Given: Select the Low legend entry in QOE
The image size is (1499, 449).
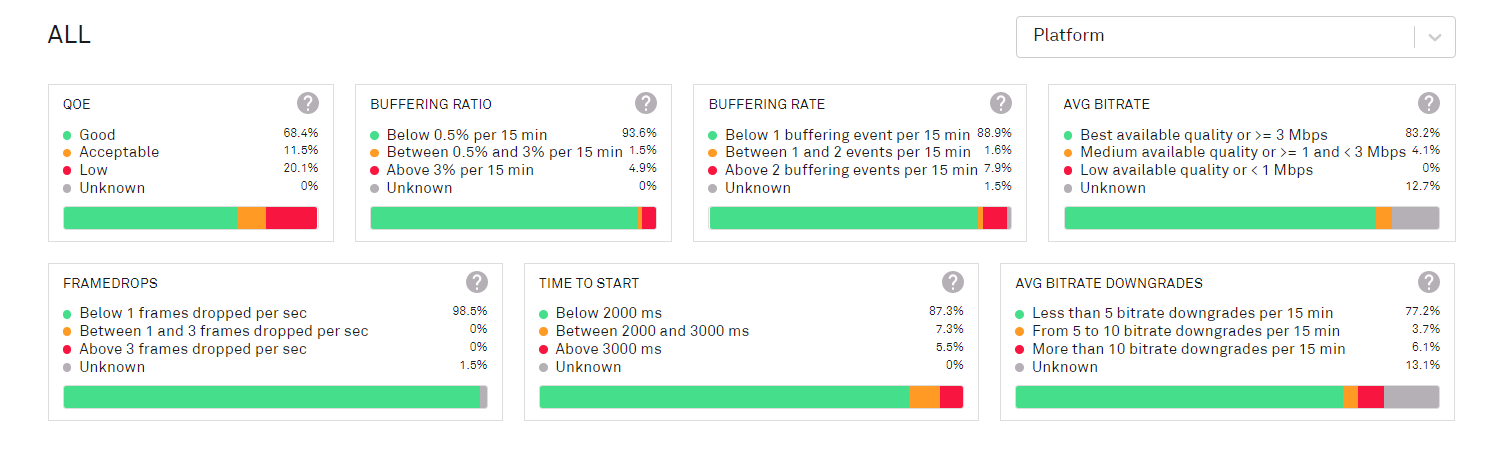Looking at the screenshot, I should (93, 170).
